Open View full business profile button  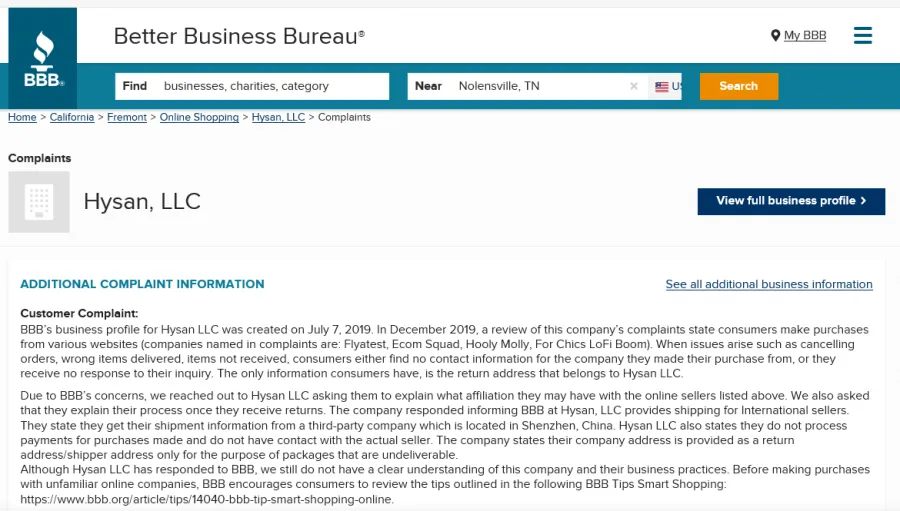point(791,201)
